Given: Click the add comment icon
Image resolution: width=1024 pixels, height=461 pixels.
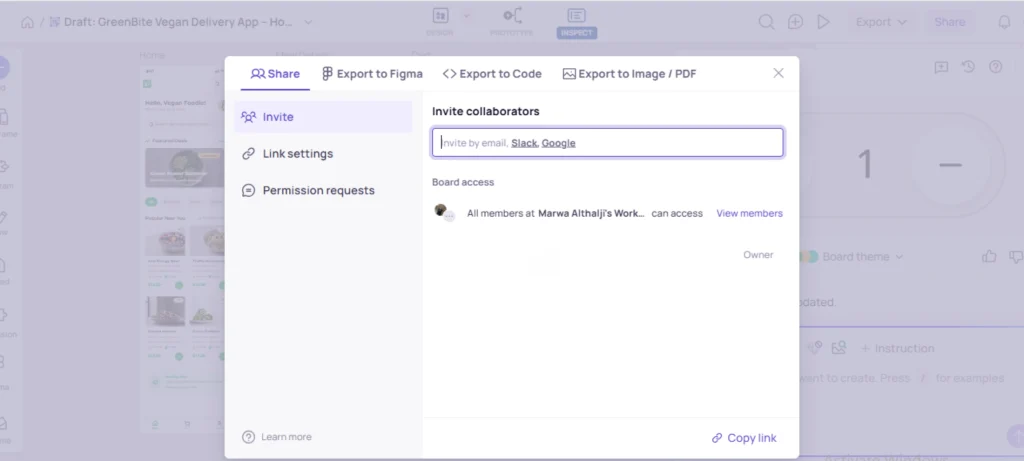Looking at the screenshot, I should (941, 67).
